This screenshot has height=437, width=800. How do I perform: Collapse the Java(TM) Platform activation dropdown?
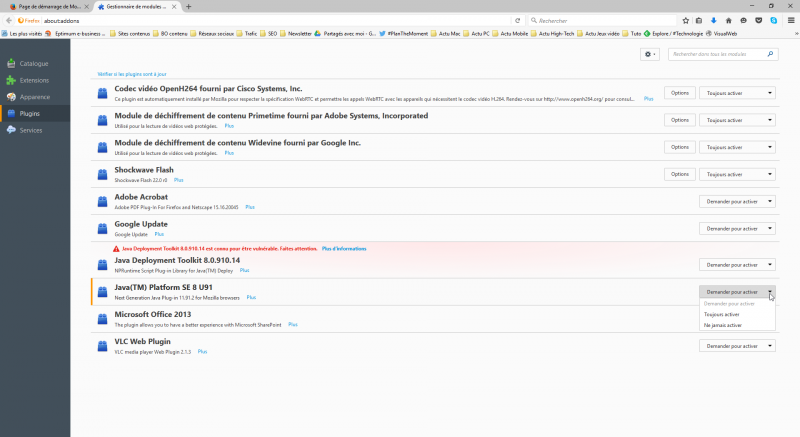tap(737, 292)
